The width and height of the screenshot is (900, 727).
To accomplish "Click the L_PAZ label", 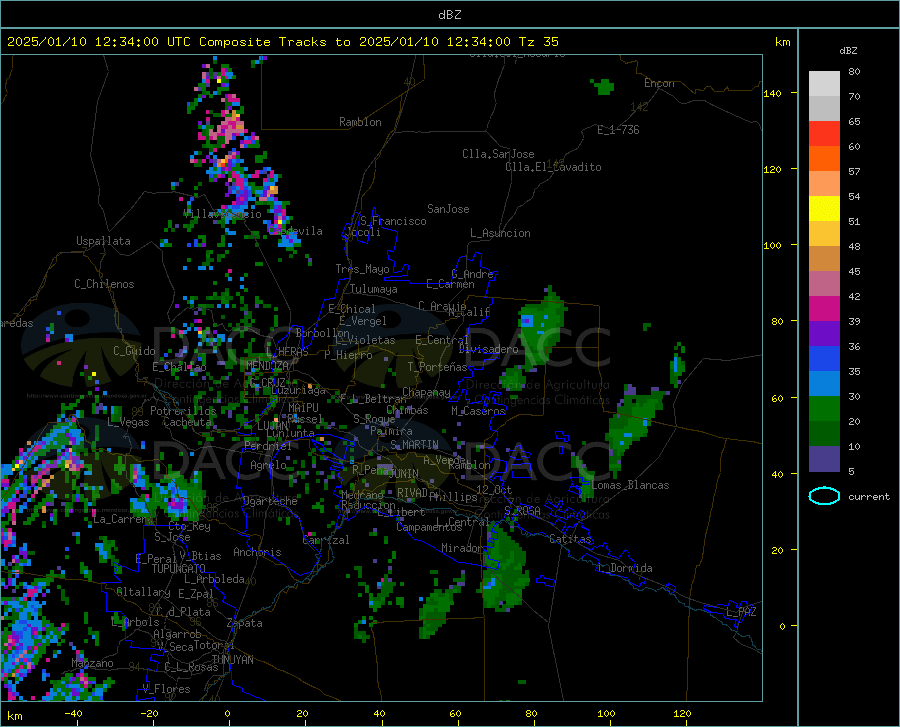I will (x=742, y=612).
